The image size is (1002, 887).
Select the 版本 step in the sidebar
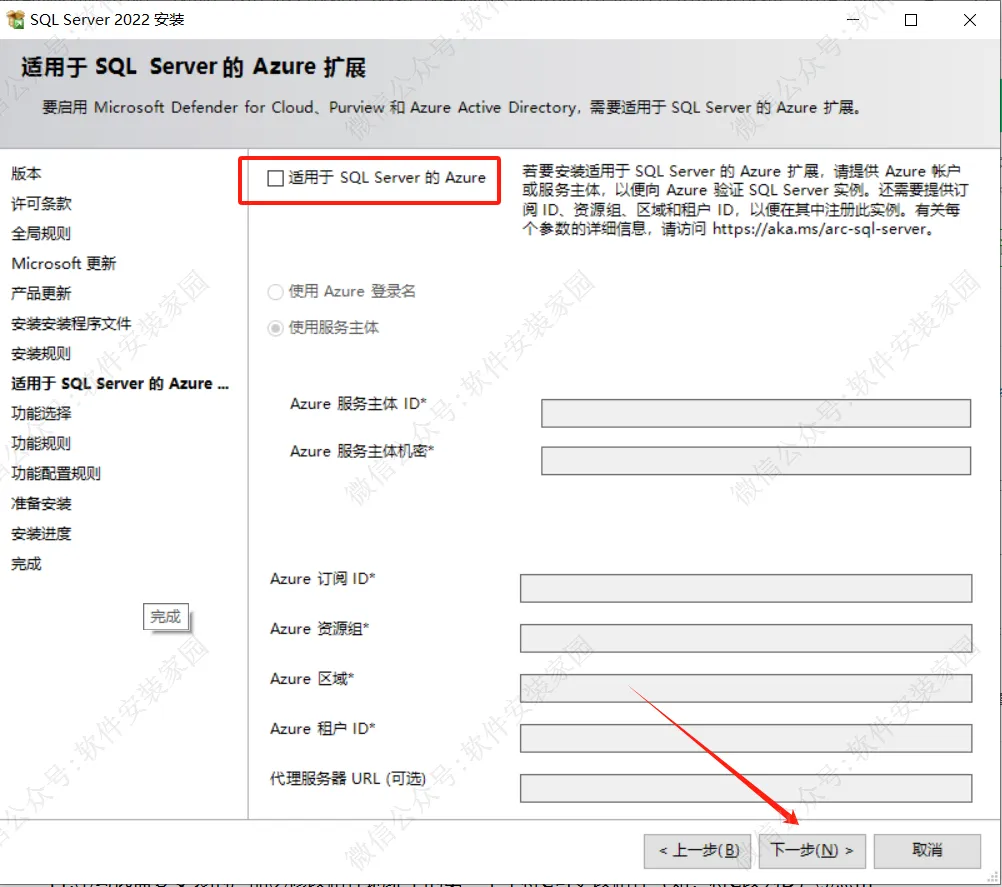[x=26, y=173]
